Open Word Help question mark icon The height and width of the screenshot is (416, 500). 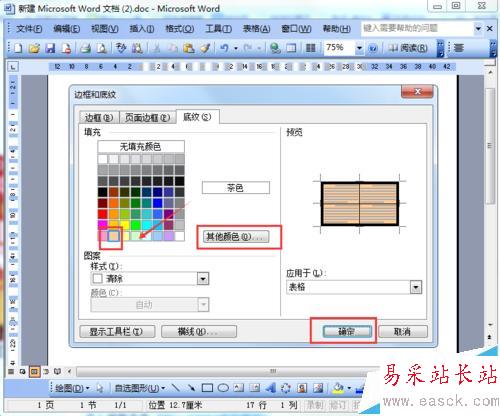[373, 48]
